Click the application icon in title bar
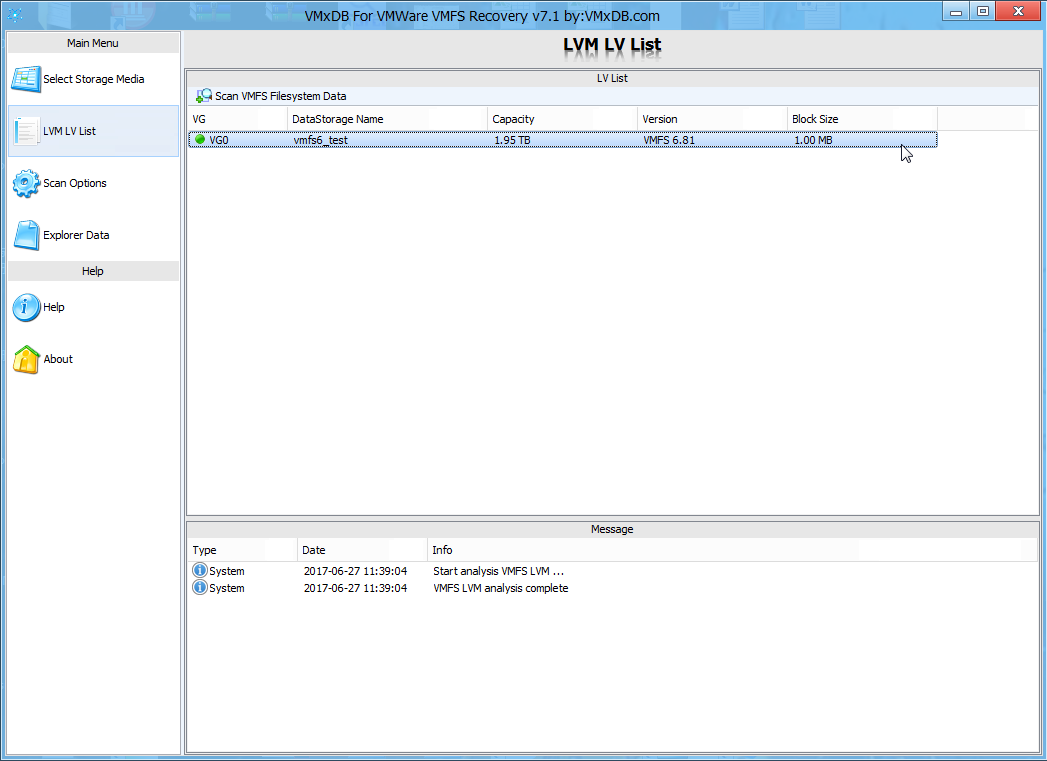Screen dimensions: 1047x761 tap(15, 14)
